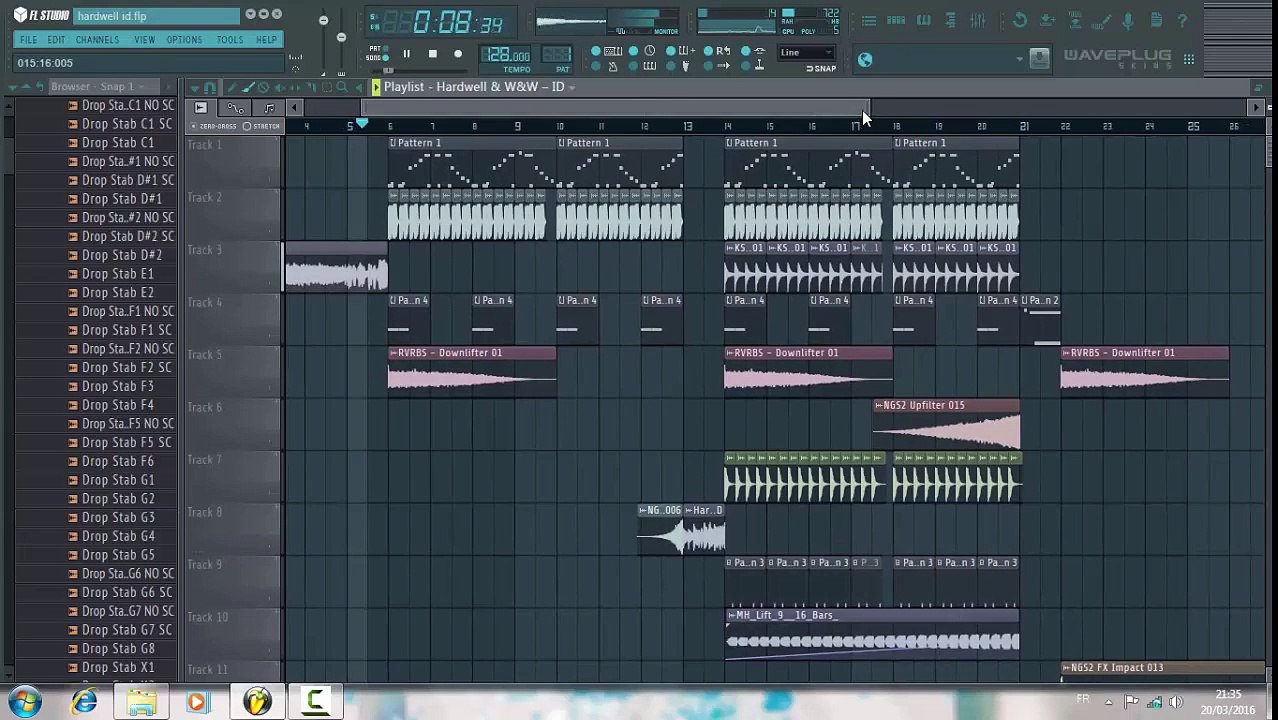This screenshot has width=1278, height=720.
Task: Open Internet Explorer from the taskbar
Action: click(84, 702)
